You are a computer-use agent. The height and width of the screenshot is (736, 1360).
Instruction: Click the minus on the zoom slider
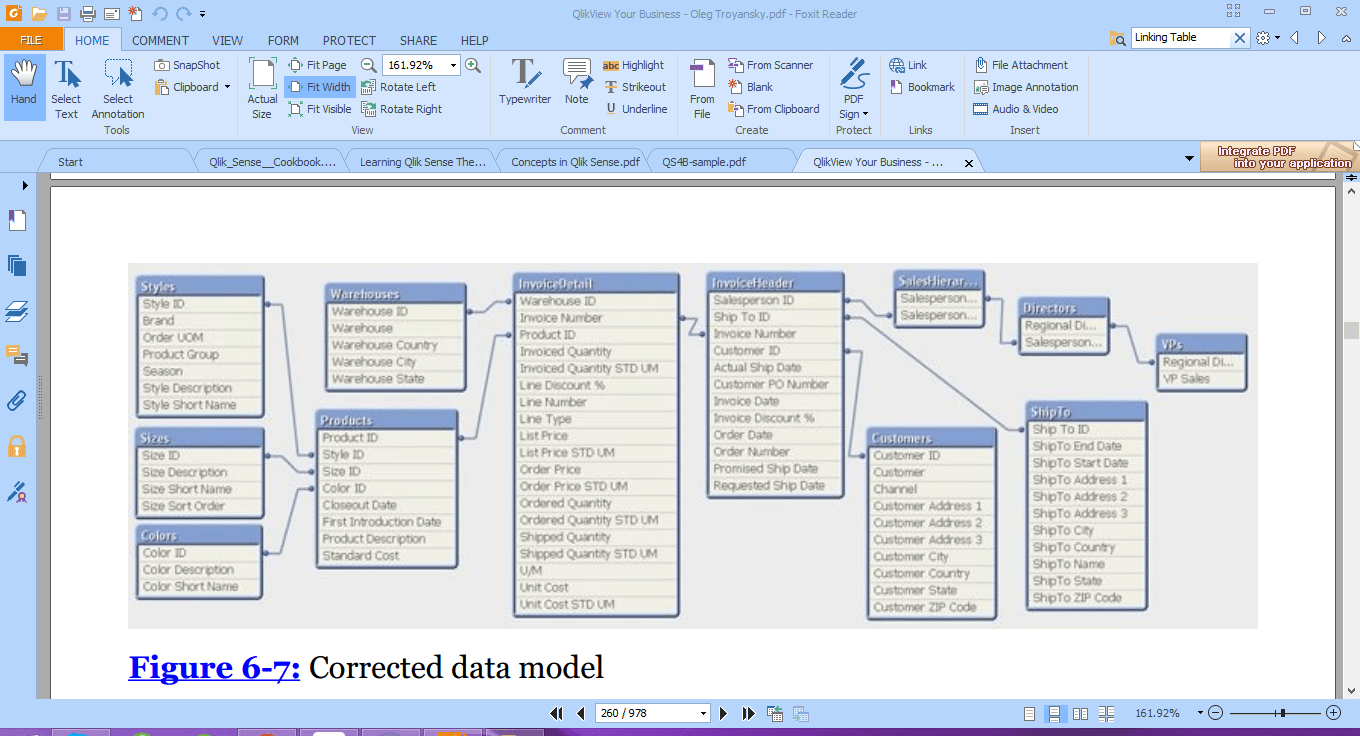pyautogui.click(x=1214, y=713)
